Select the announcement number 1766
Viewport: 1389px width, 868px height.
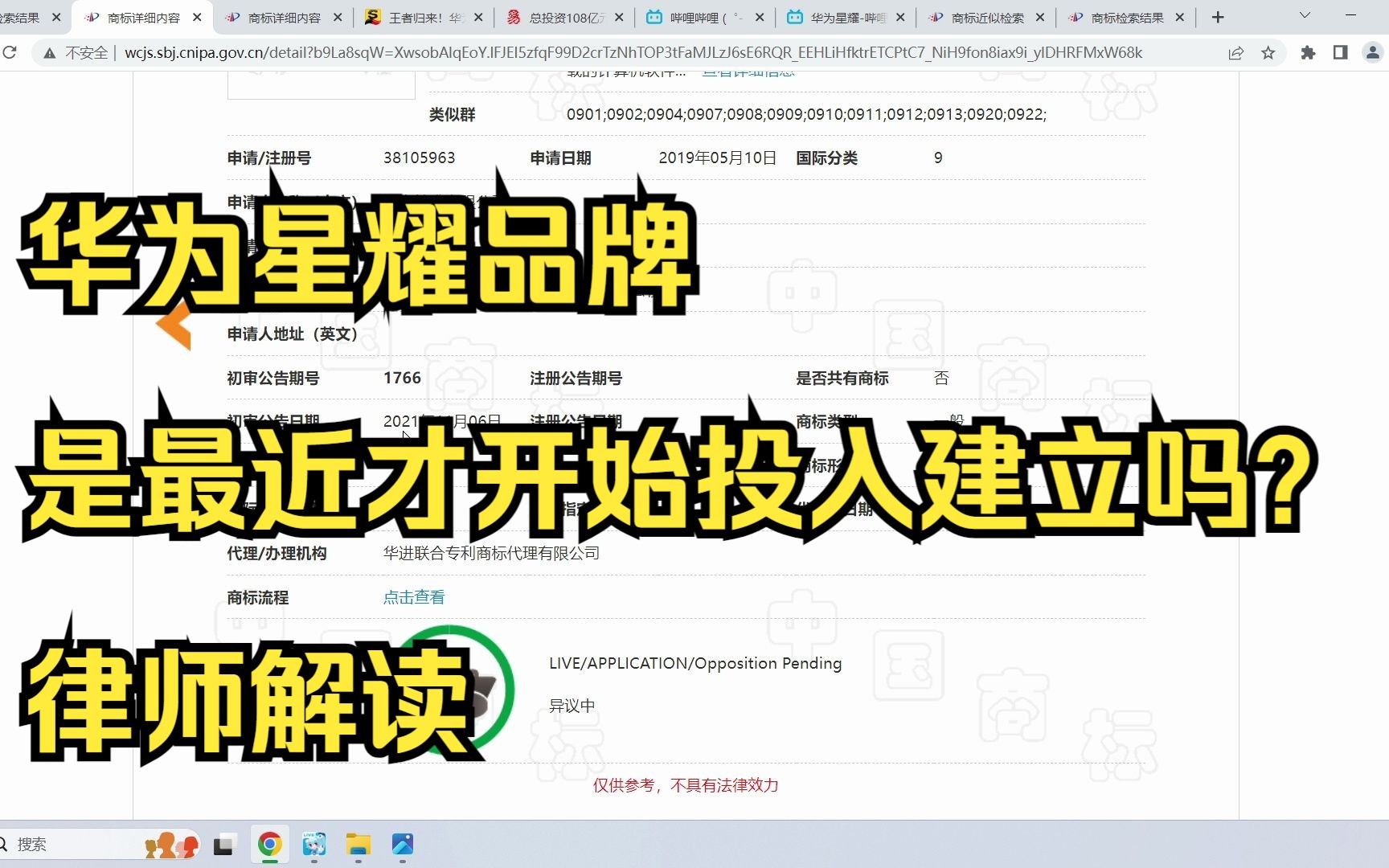point(402,378)
